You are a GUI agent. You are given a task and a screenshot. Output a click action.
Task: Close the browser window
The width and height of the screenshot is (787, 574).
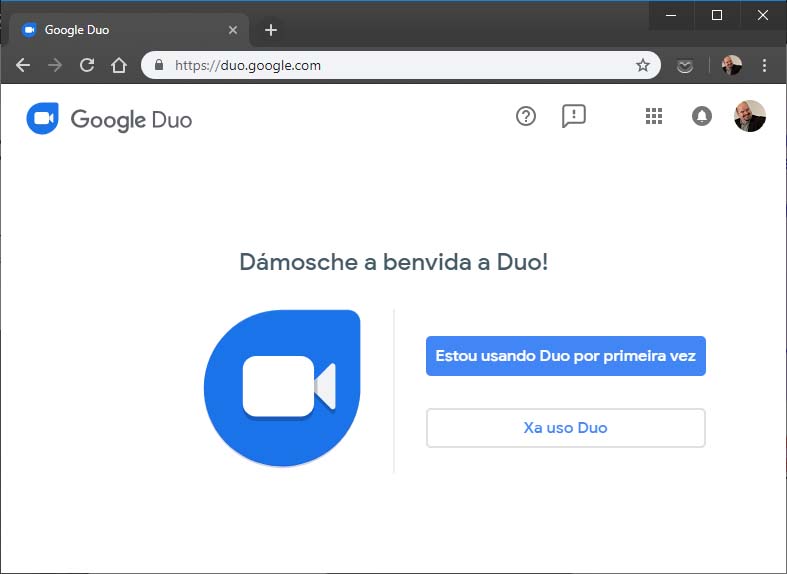coord(763,15)
